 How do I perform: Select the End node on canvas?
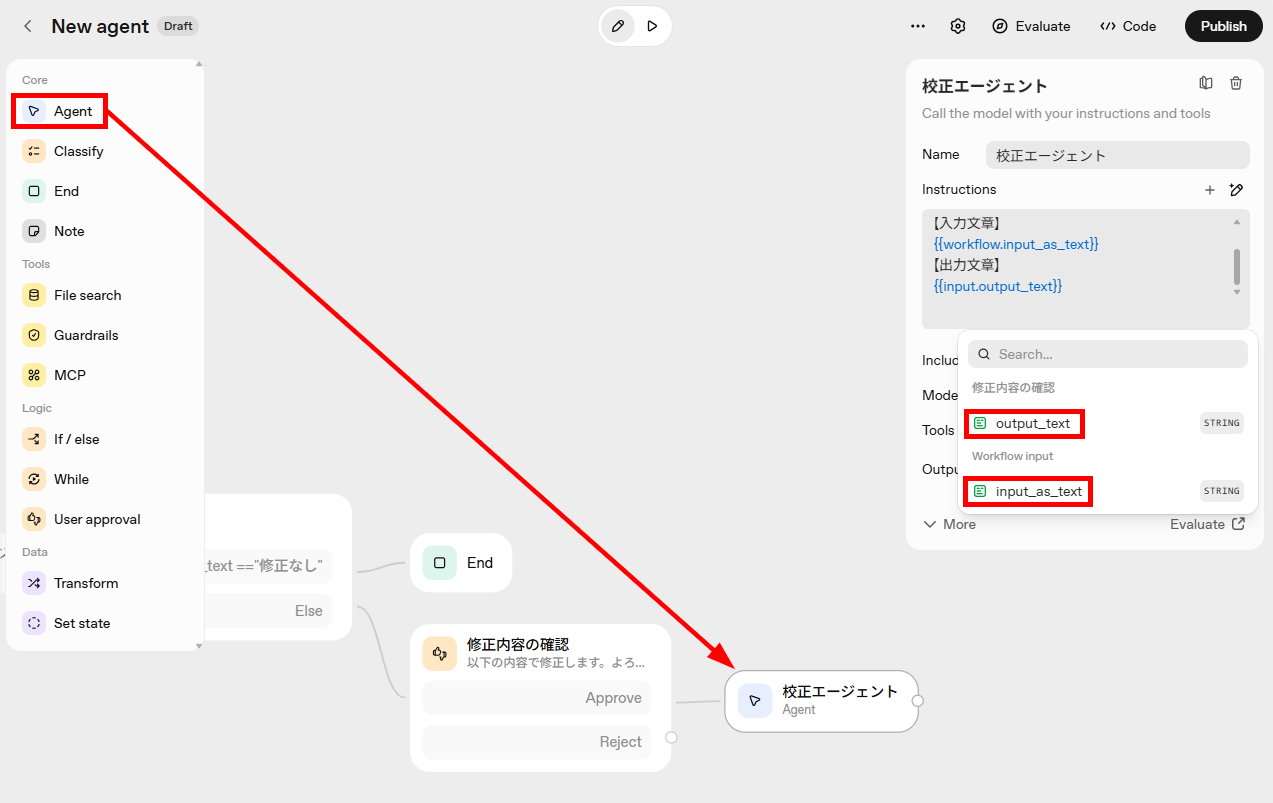461,563
